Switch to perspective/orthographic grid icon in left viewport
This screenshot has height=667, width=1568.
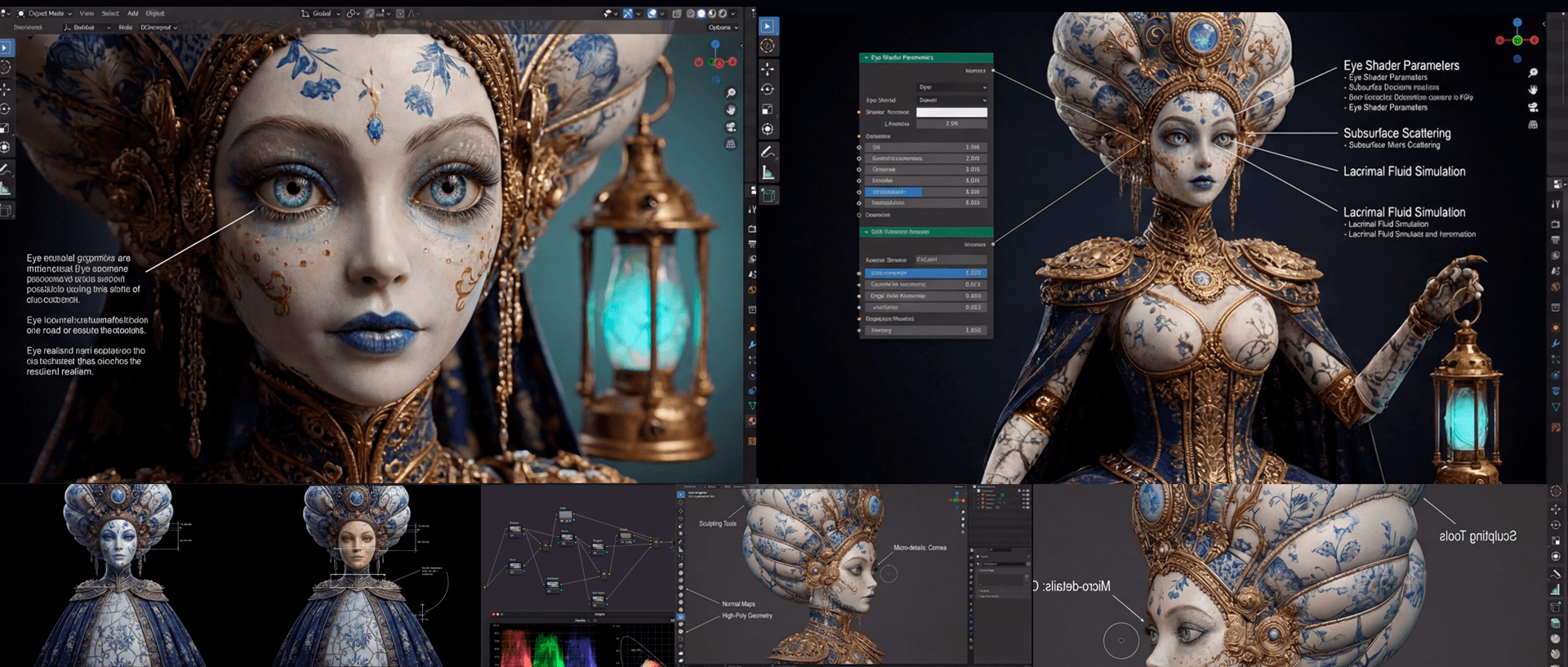click(731, 145)
